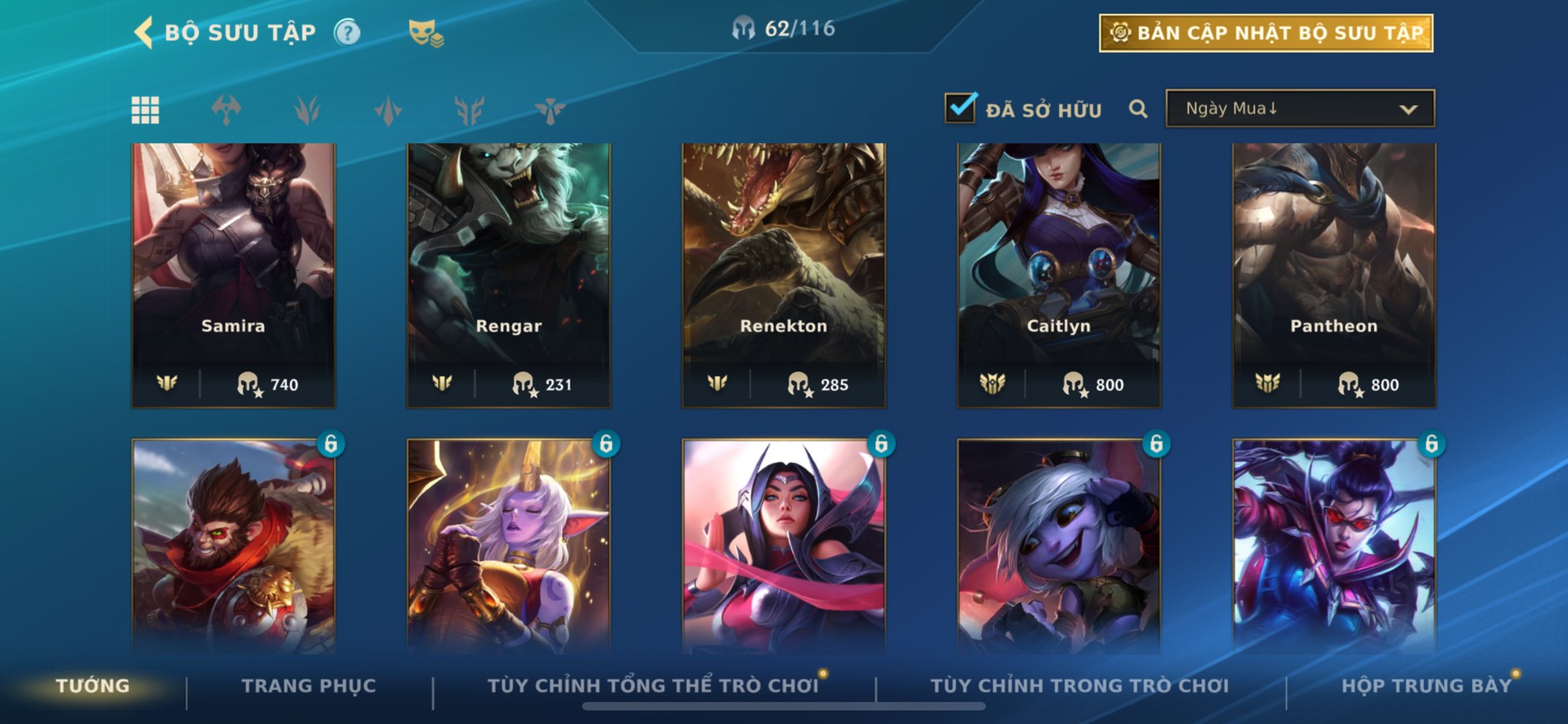1568x724 pixels.
Task: Open the help question mark icon
Action: click(347, 32)
